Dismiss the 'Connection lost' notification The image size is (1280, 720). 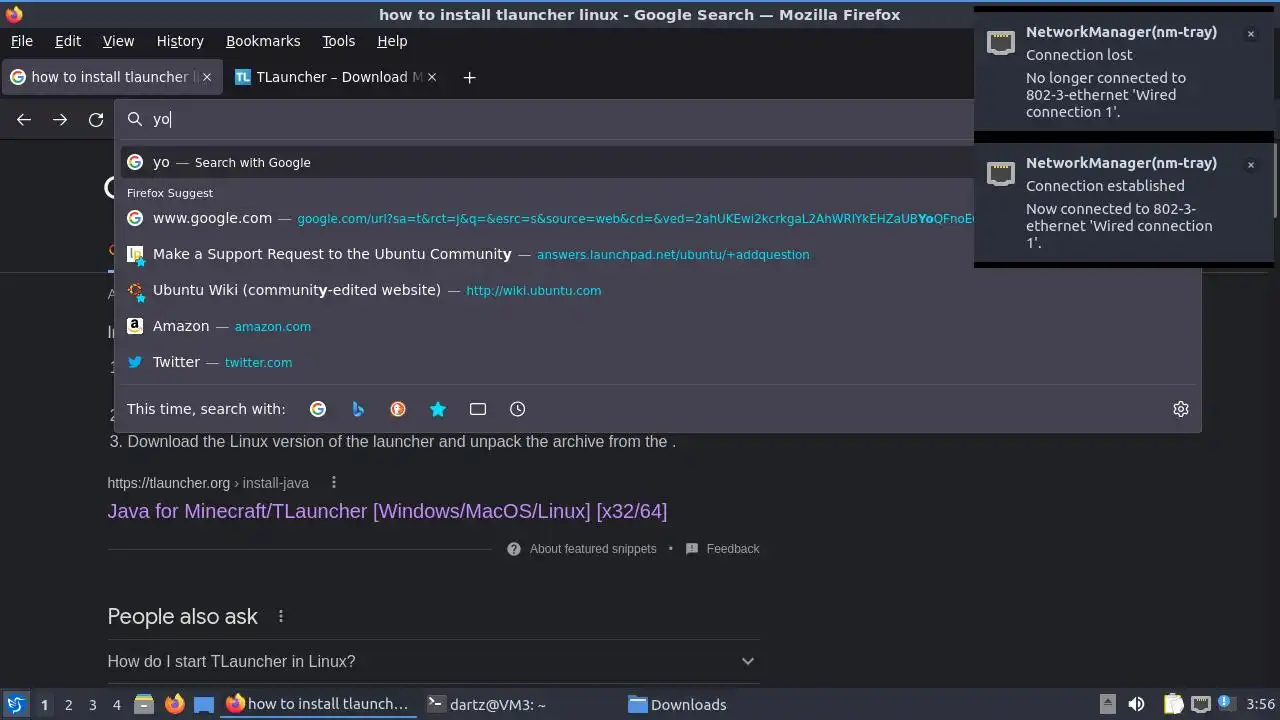point(1250,34)
